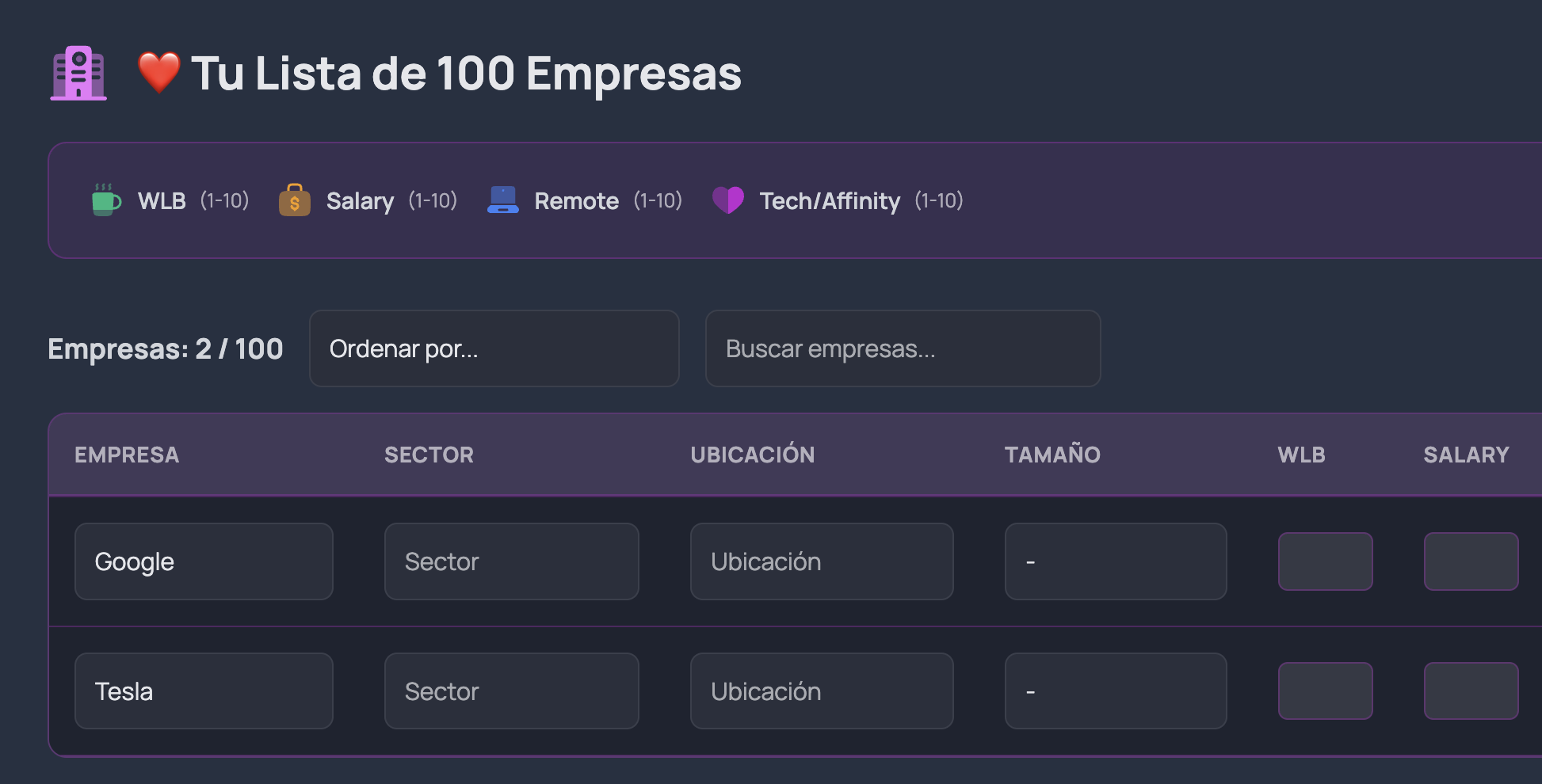Click the UBICACIÓN column header
The height and width of the screenshot is (784, 1542).
(x=752, y=455)
